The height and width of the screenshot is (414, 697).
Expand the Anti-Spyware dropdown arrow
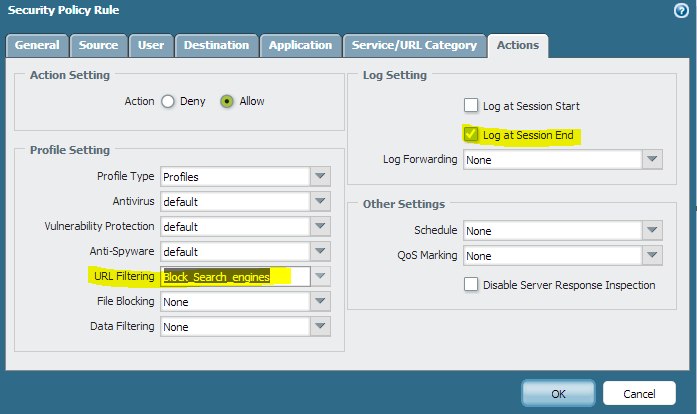320,251
